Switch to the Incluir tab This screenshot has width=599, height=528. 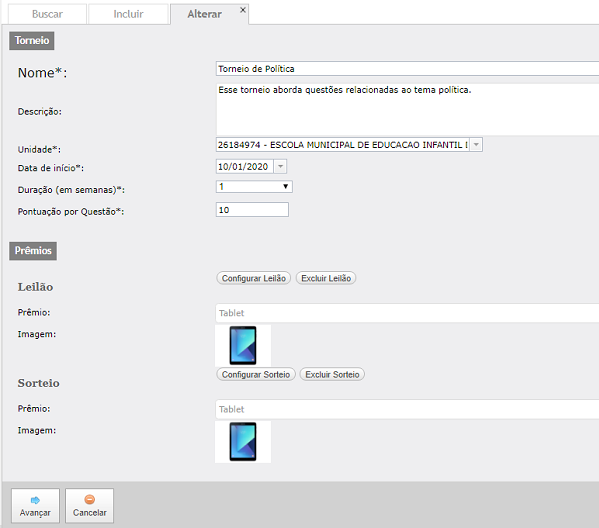[128, 14]
